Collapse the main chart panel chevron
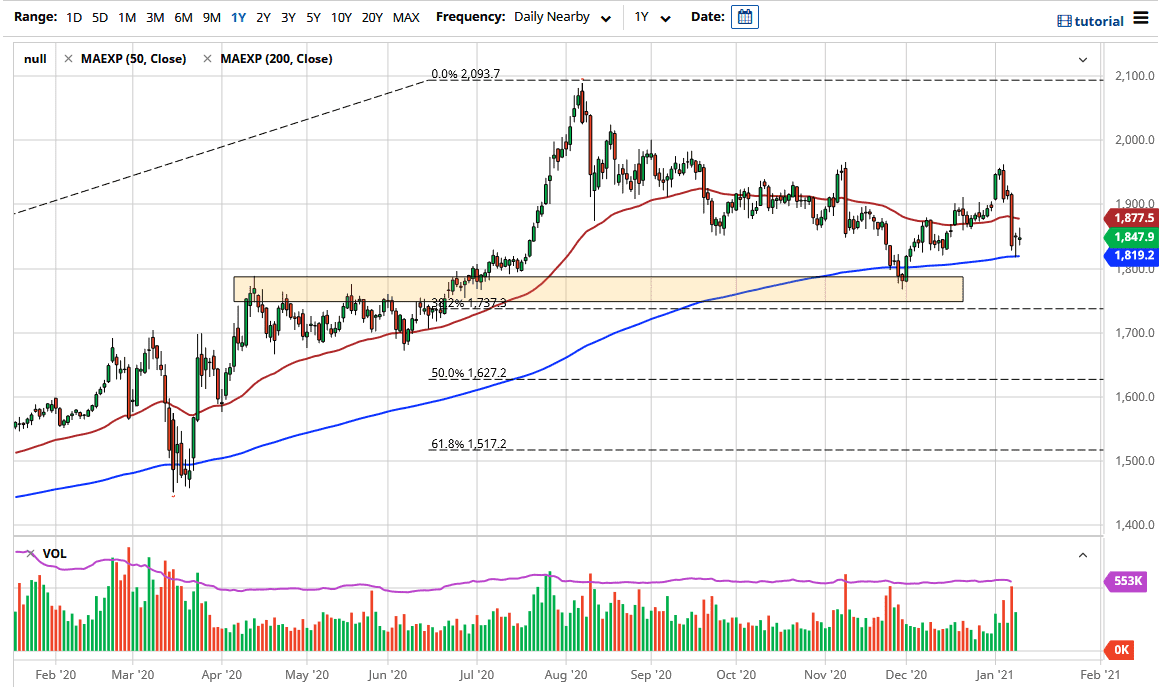This screenshot has width=1162, height=694. (1082, 59)
